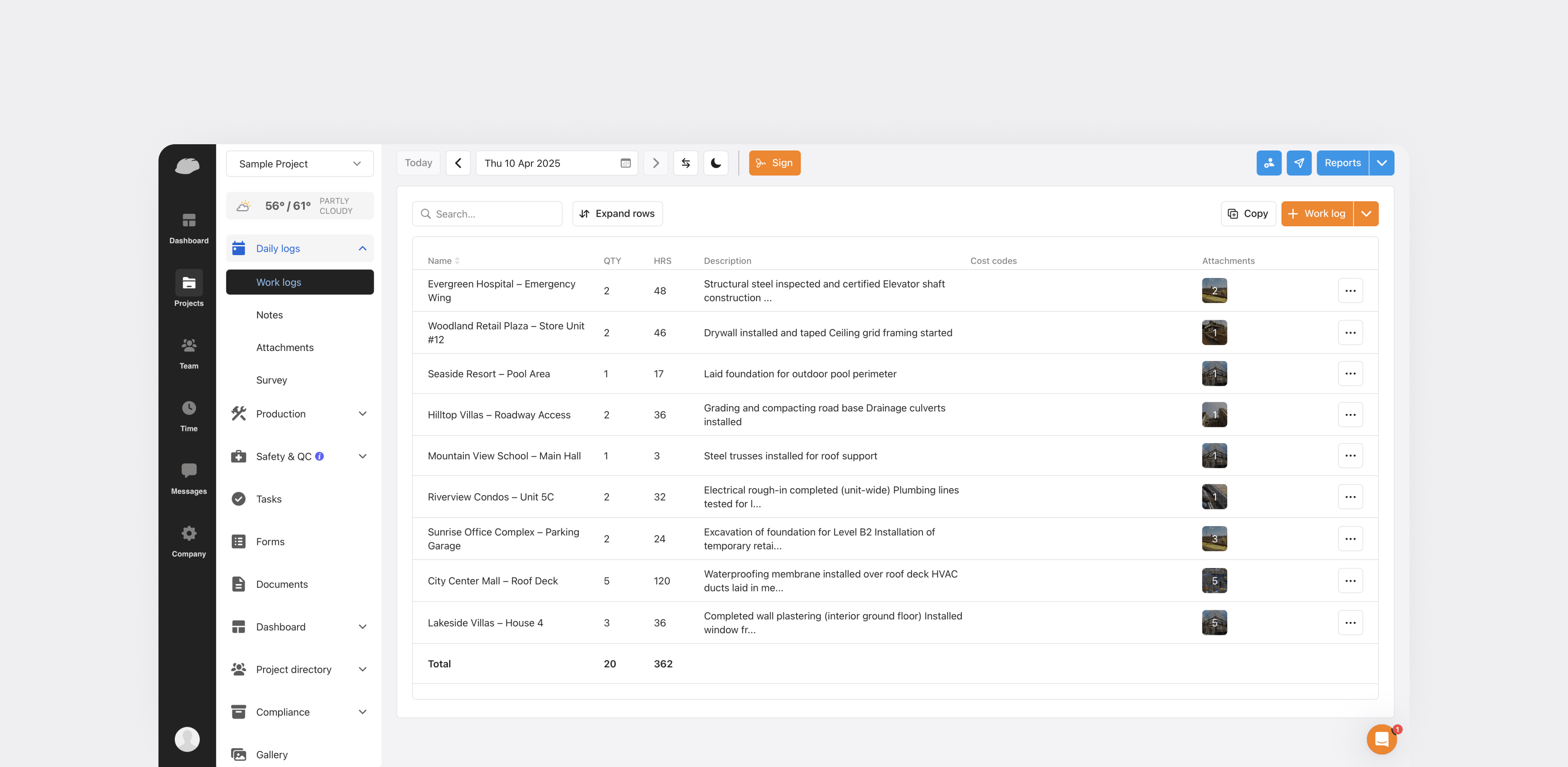
Task: Click the swap arrows icon in toolbar
Action: pyautogui.click(x=686, y=163)
